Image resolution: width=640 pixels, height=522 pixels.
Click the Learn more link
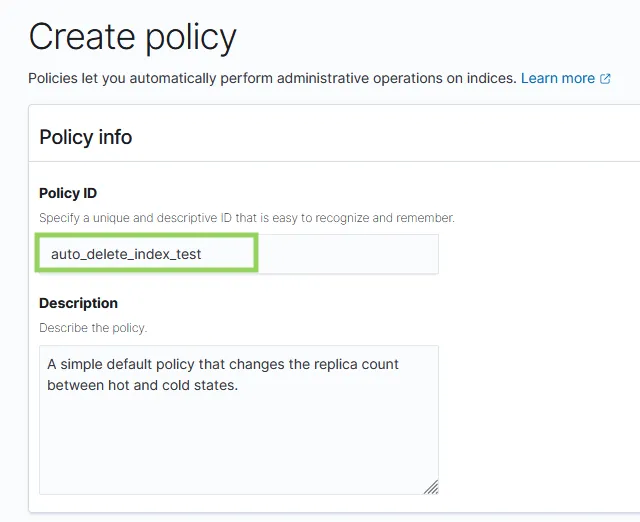[557, 78]
